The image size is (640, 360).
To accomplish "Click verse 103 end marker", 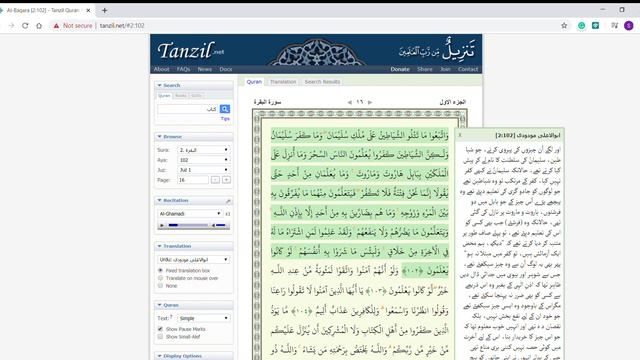I will click(376, 291).
